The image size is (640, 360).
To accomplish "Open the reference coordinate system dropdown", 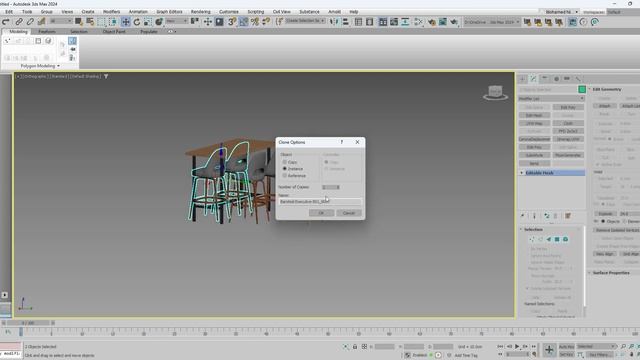I will (x=176, y=21).
